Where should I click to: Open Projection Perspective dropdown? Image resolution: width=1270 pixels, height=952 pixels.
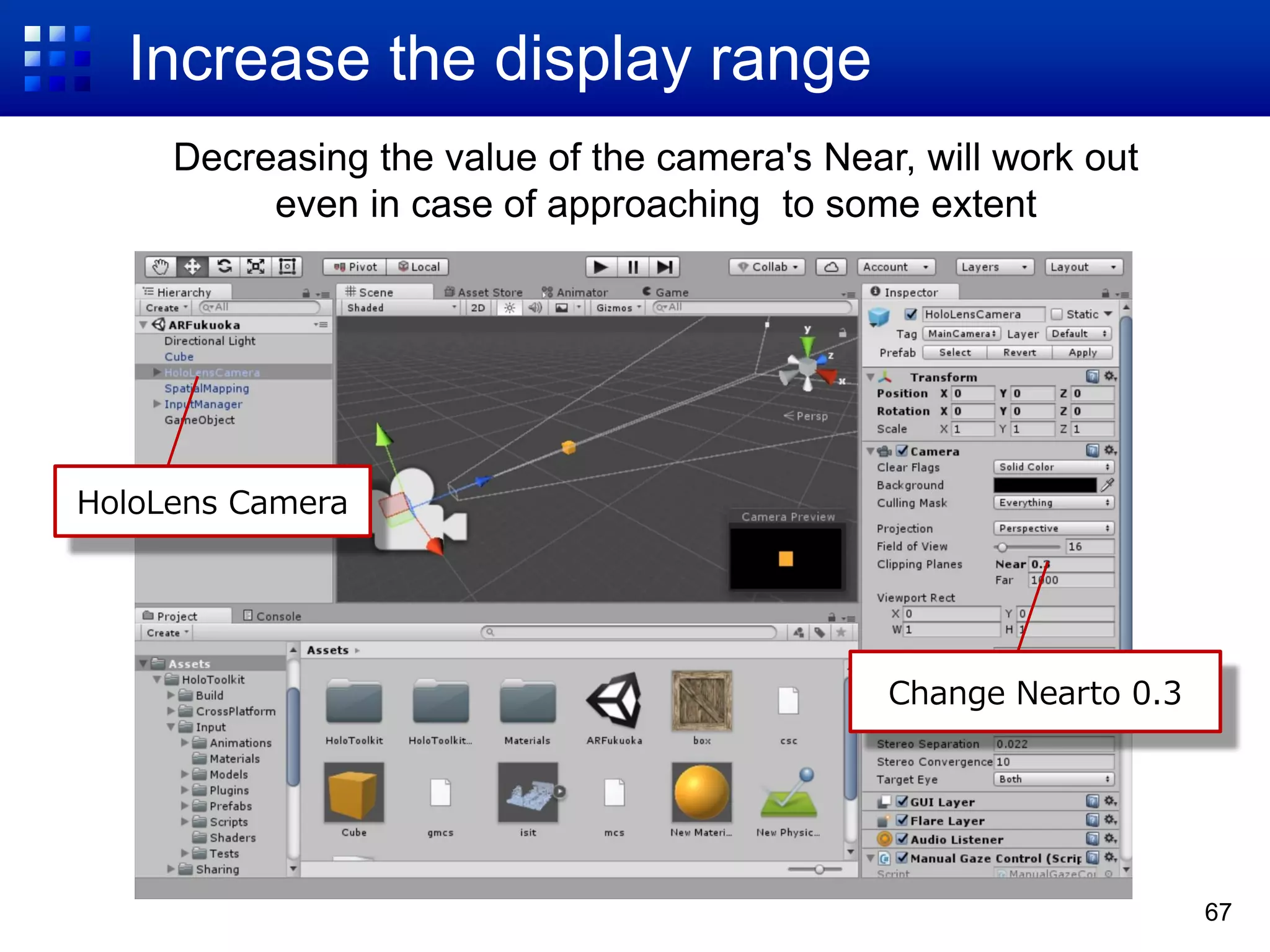pyautogui.click(x=1054, y=528)
